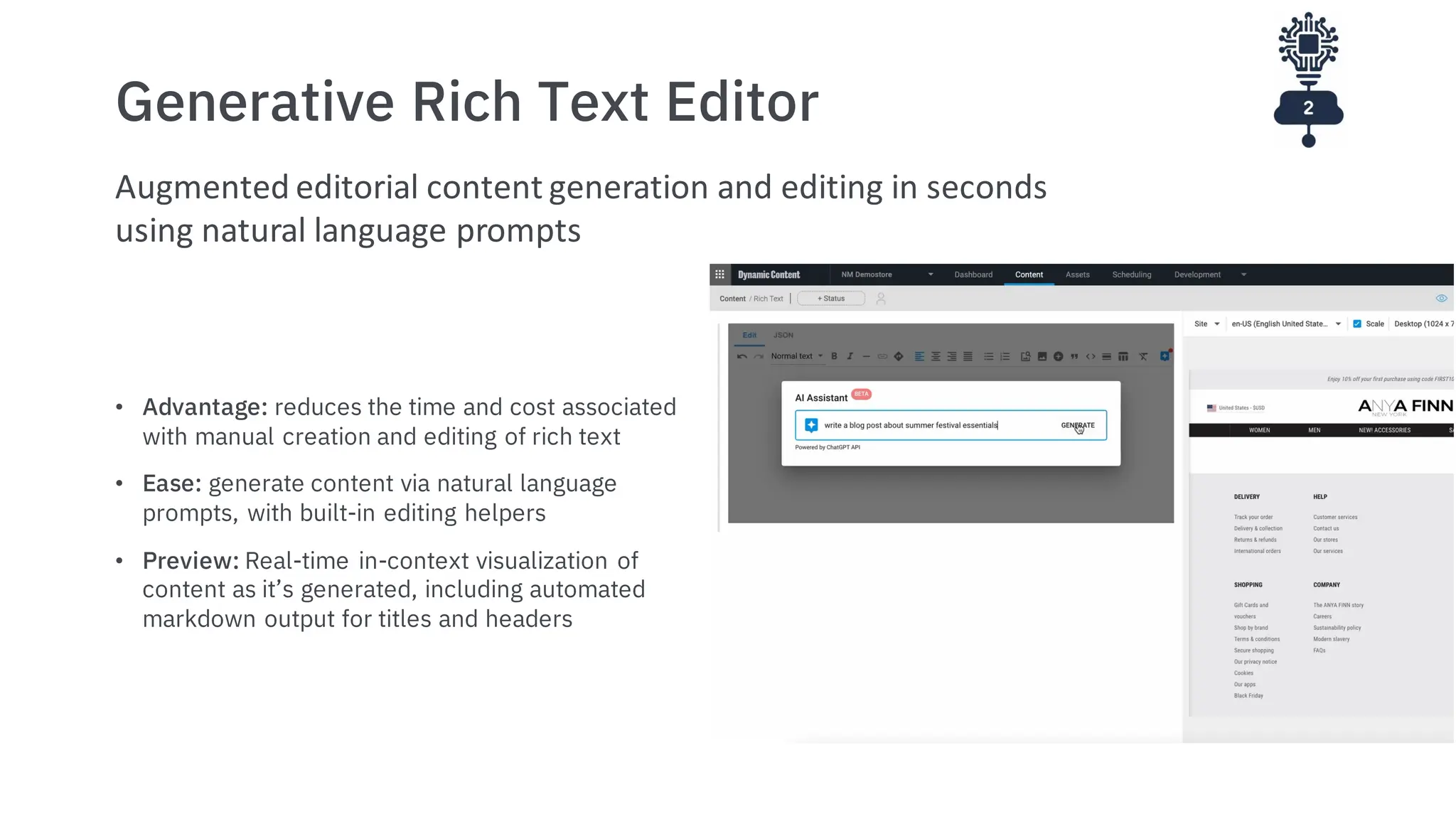This screenshot has width=1456, height=819.
Task: Click the Dynamic Content logo
Action: tap(769, 274)
